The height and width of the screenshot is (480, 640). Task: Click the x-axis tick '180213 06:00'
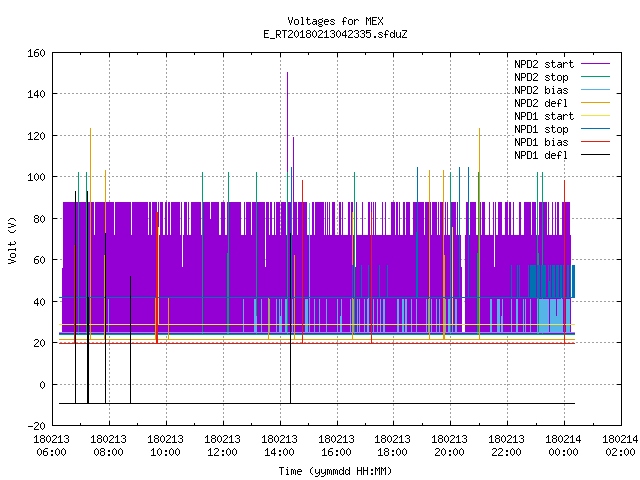51,446
